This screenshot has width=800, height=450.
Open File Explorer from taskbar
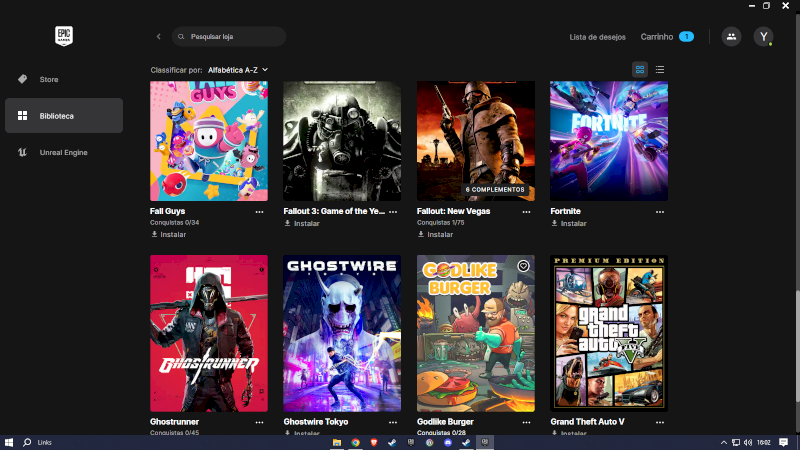click(x=337, y=442)
